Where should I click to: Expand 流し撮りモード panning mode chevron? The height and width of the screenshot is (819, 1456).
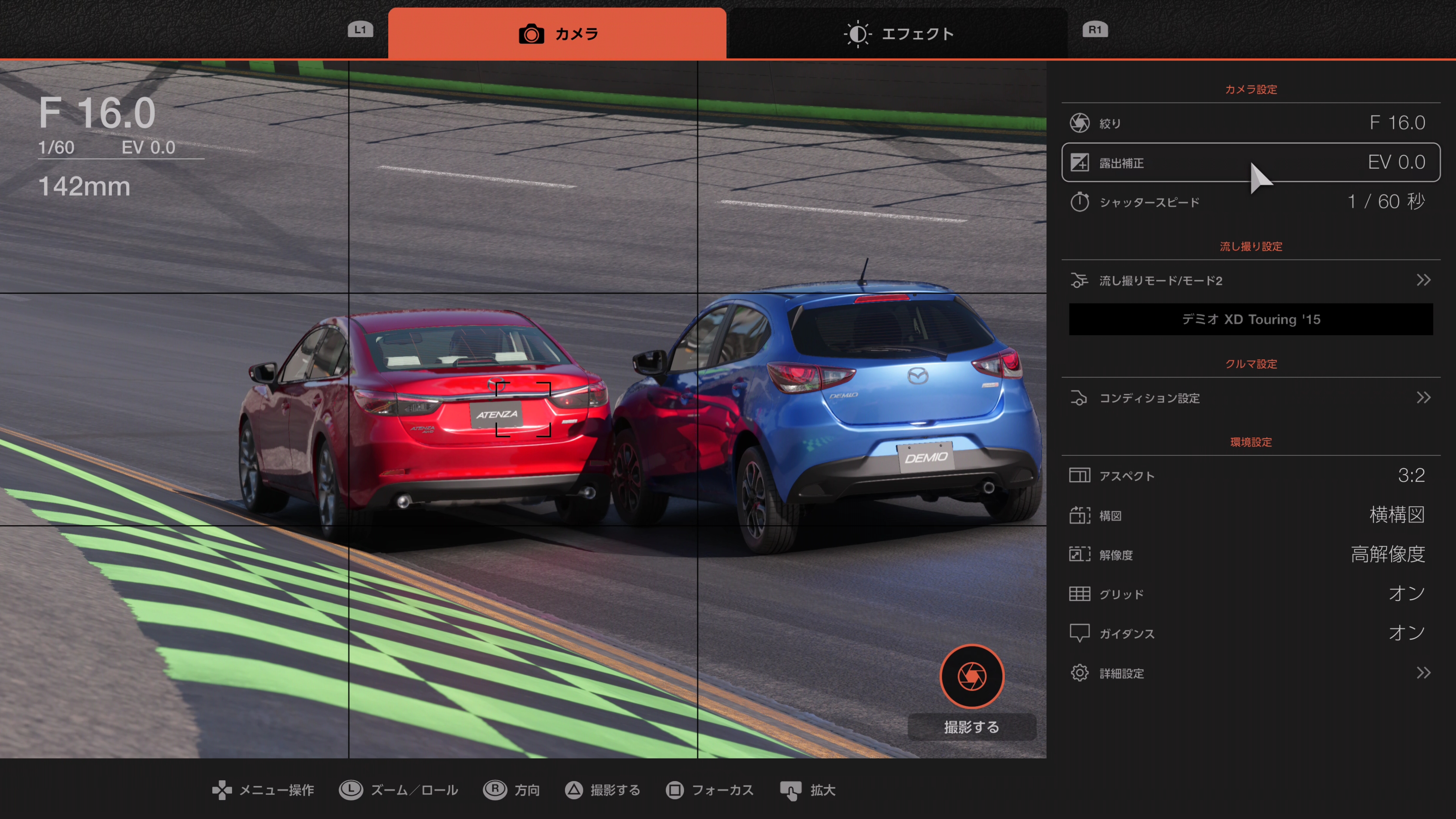coord(1423,281)
